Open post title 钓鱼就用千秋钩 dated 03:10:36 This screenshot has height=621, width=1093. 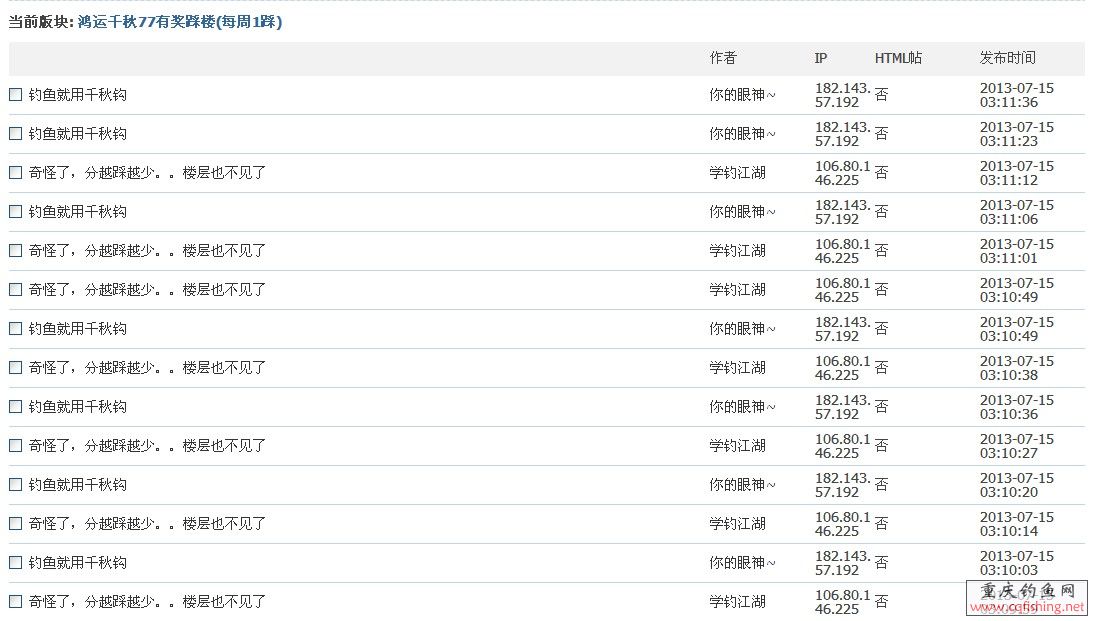click(x=77, y=407)
